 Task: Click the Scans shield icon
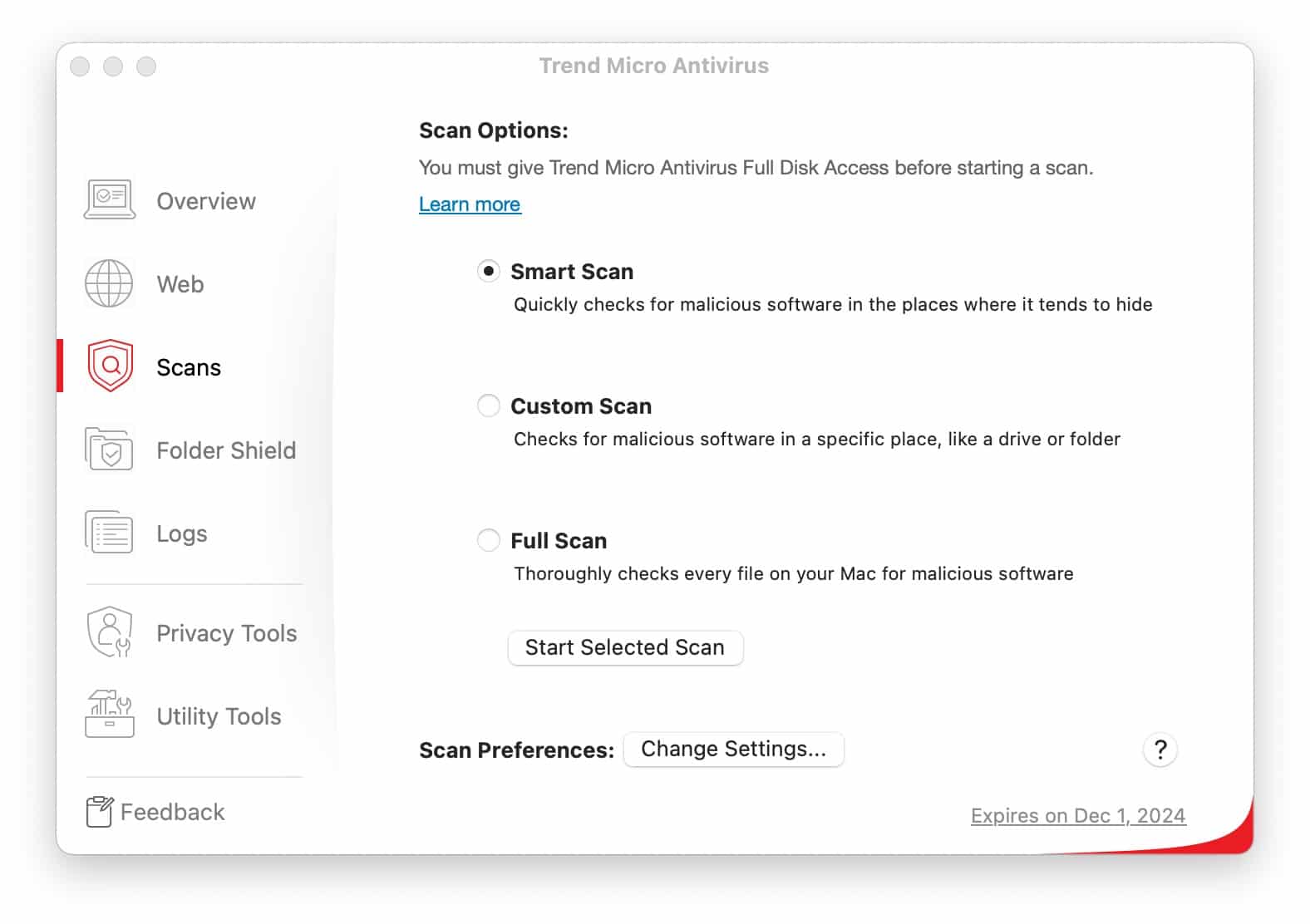pos(111,366)
